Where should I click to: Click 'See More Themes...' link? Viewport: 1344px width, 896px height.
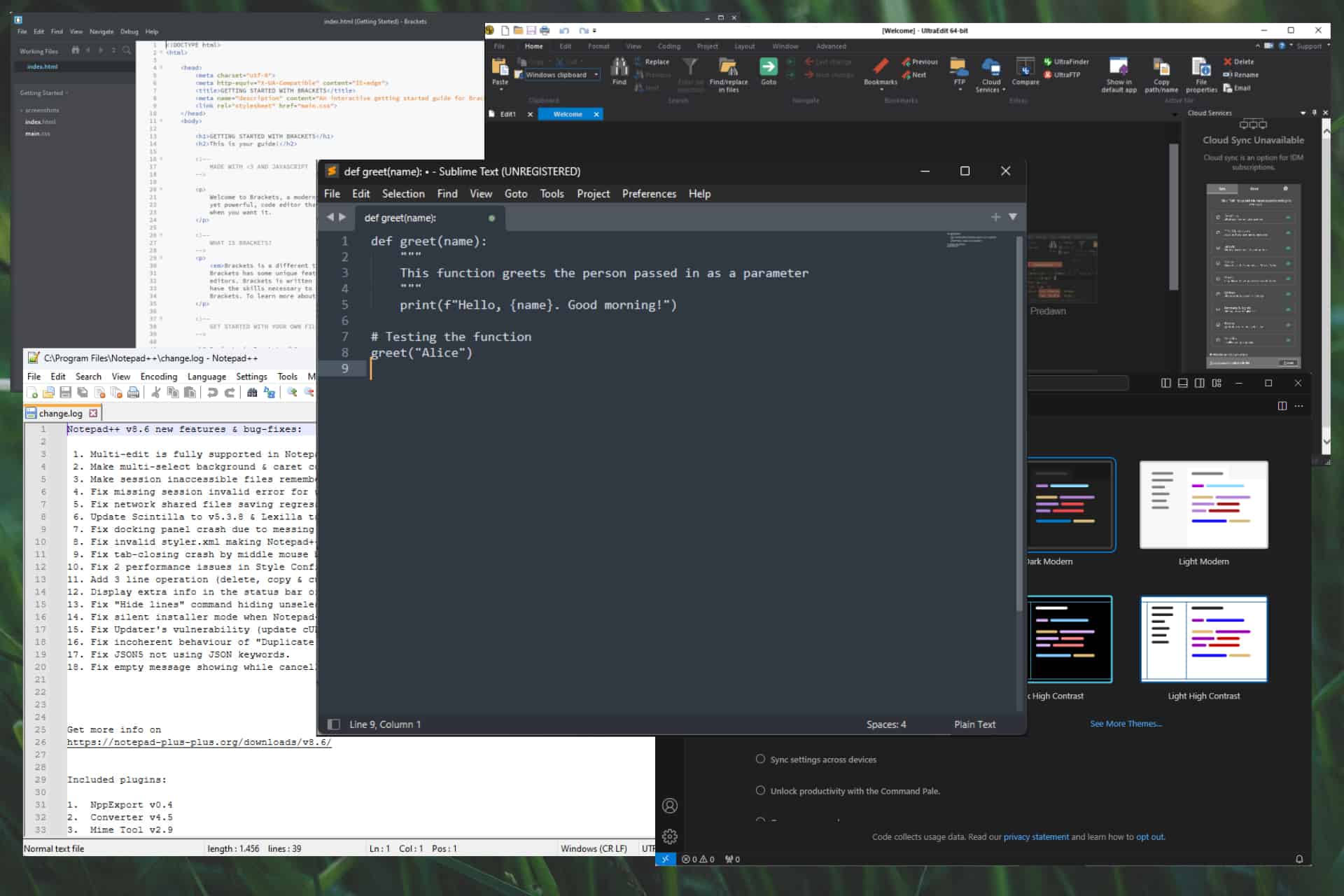[1126, 724]
